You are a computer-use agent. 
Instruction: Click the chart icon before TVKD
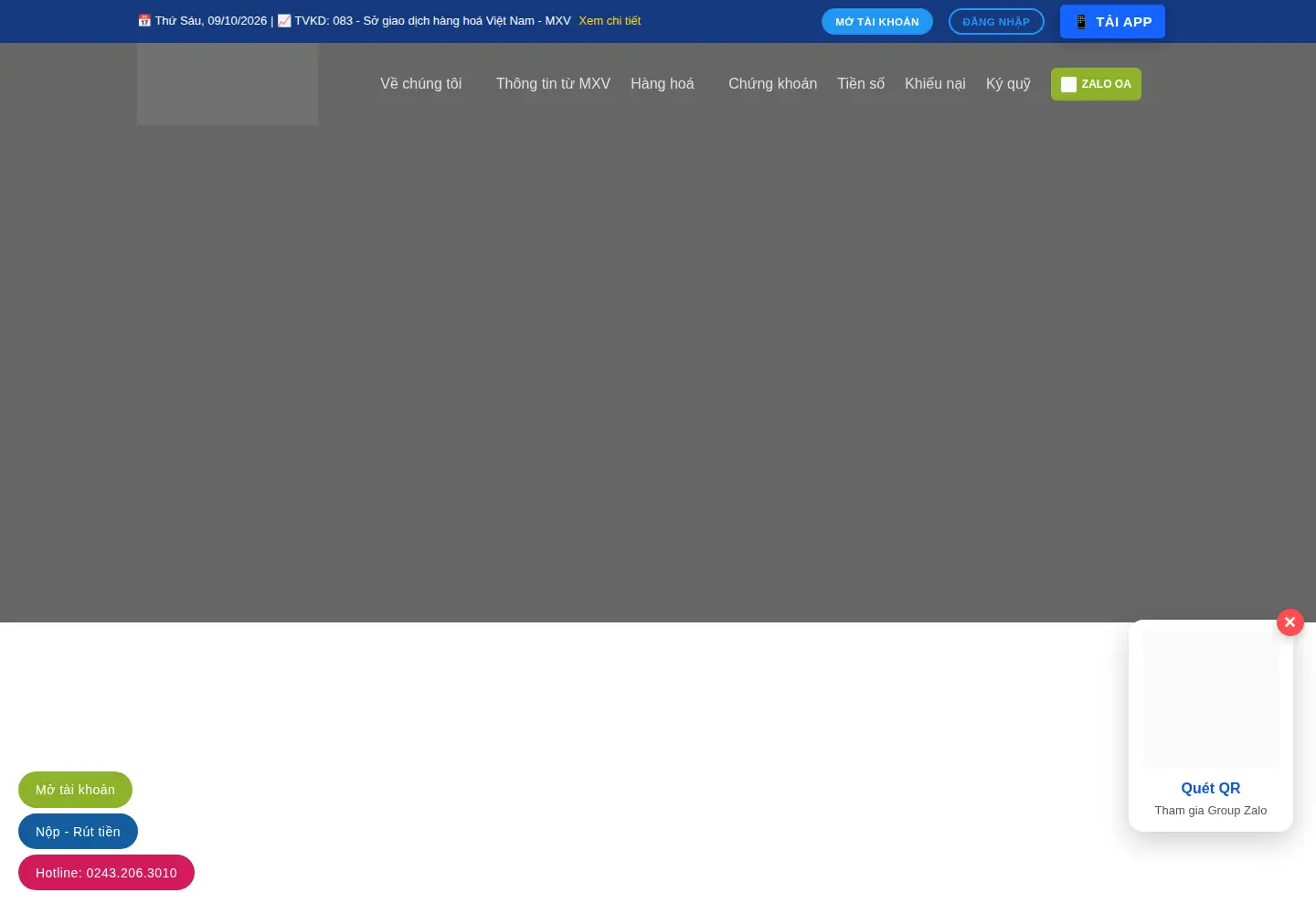click(284, 21)
